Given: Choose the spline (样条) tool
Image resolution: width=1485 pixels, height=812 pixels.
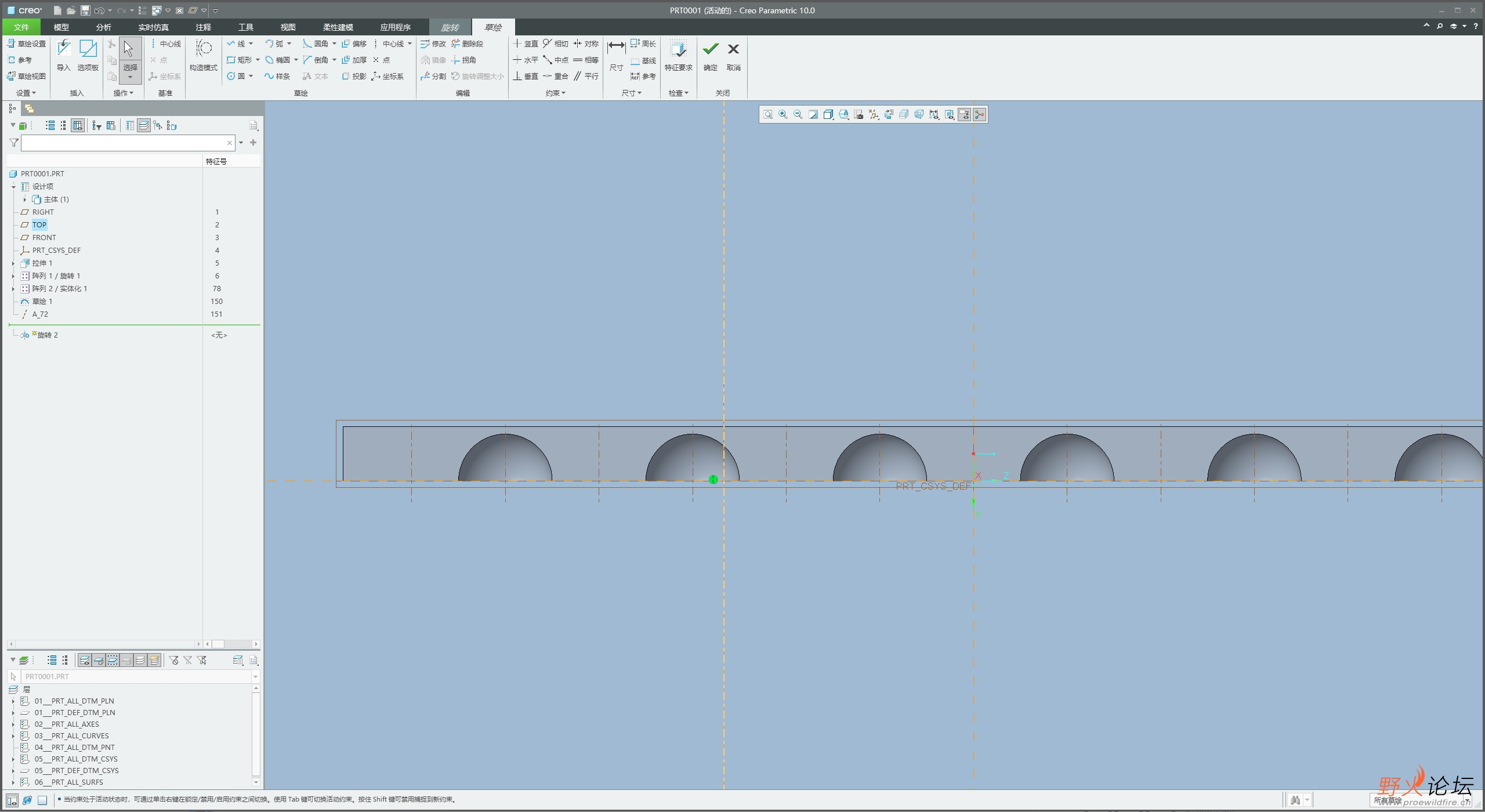Looking at the screenshot, I should click(277, 76).
